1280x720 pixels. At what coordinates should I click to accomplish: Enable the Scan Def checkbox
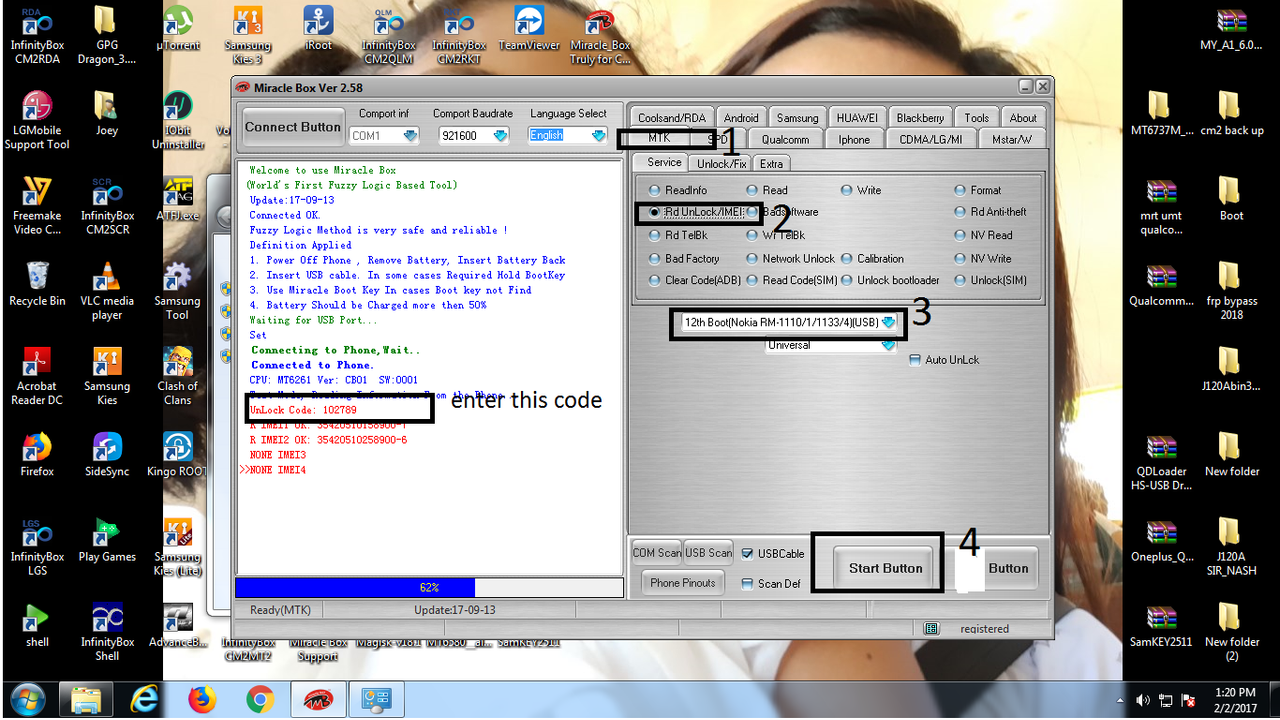[747, 584]
